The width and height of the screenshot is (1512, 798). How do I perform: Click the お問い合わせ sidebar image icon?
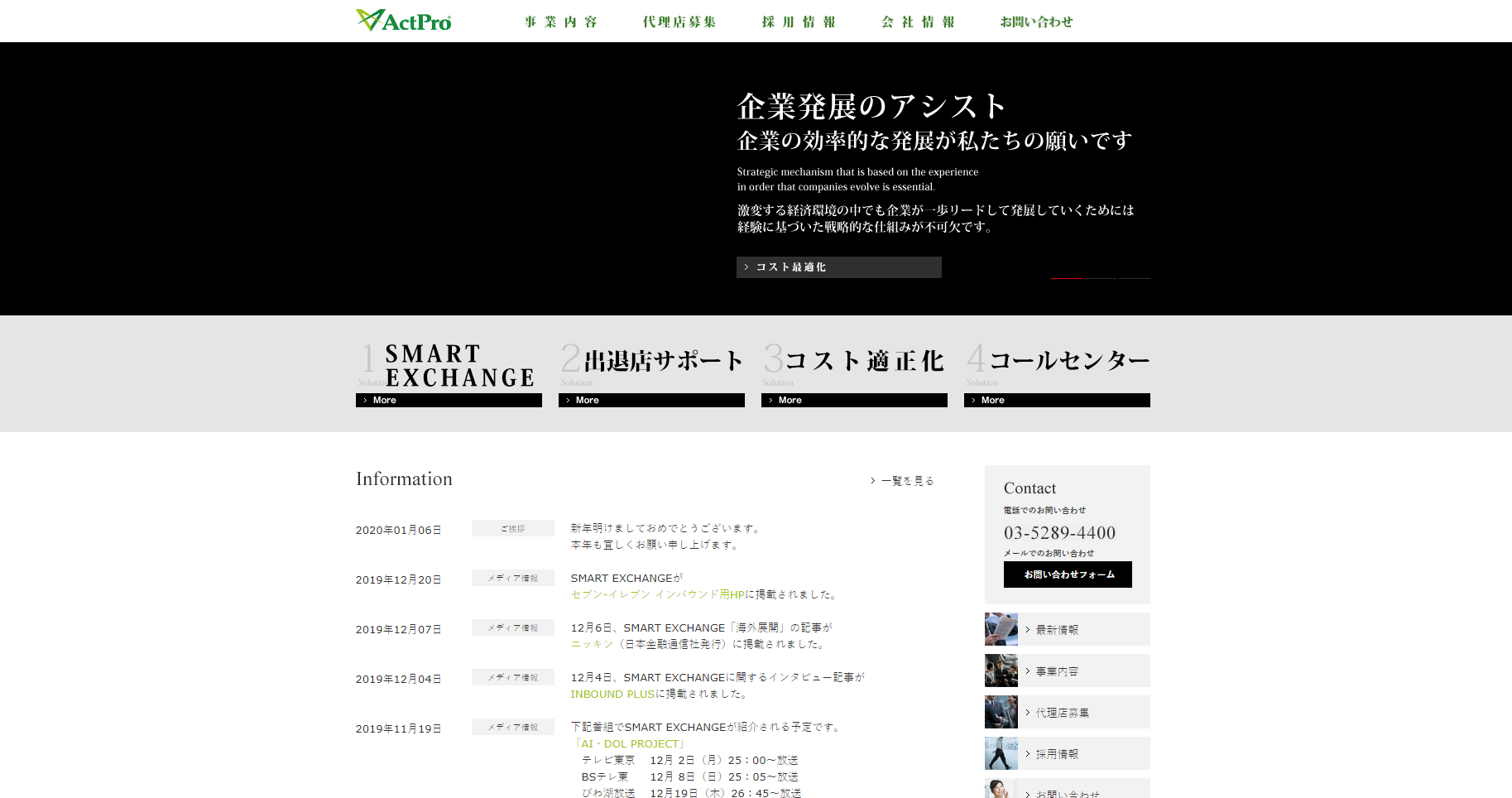pos(1001,789)
